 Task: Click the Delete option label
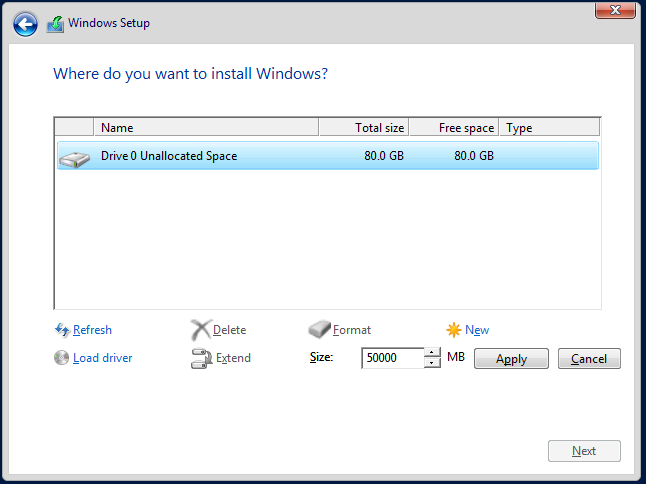[229, 330]
